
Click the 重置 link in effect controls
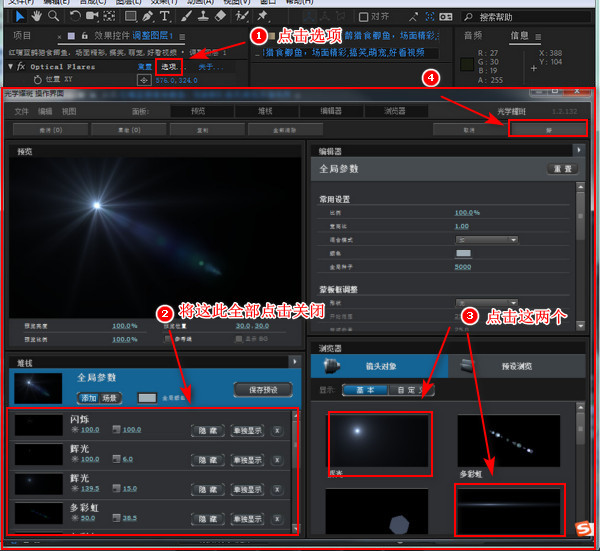click(x=145, y=67)
